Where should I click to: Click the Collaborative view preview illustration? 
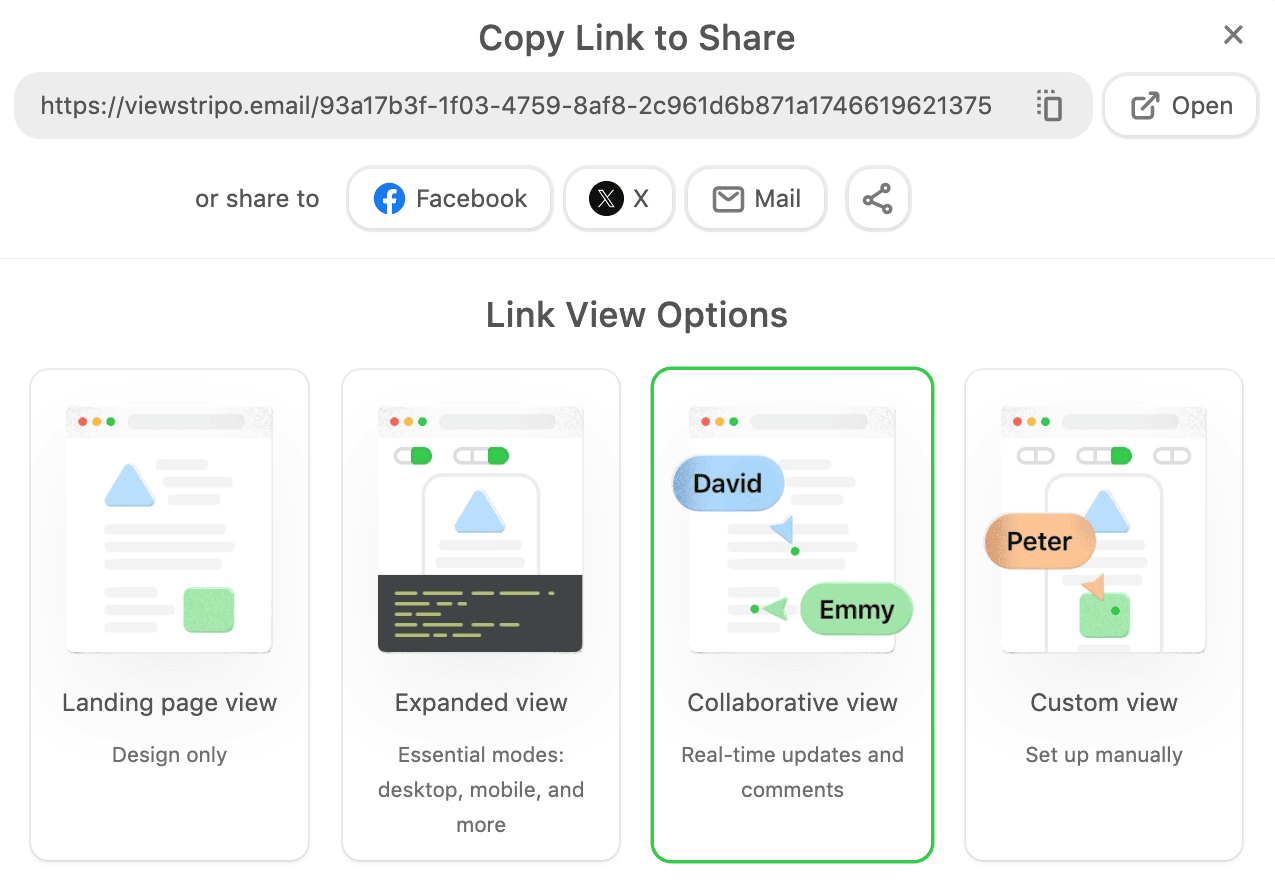coord(792,527)
